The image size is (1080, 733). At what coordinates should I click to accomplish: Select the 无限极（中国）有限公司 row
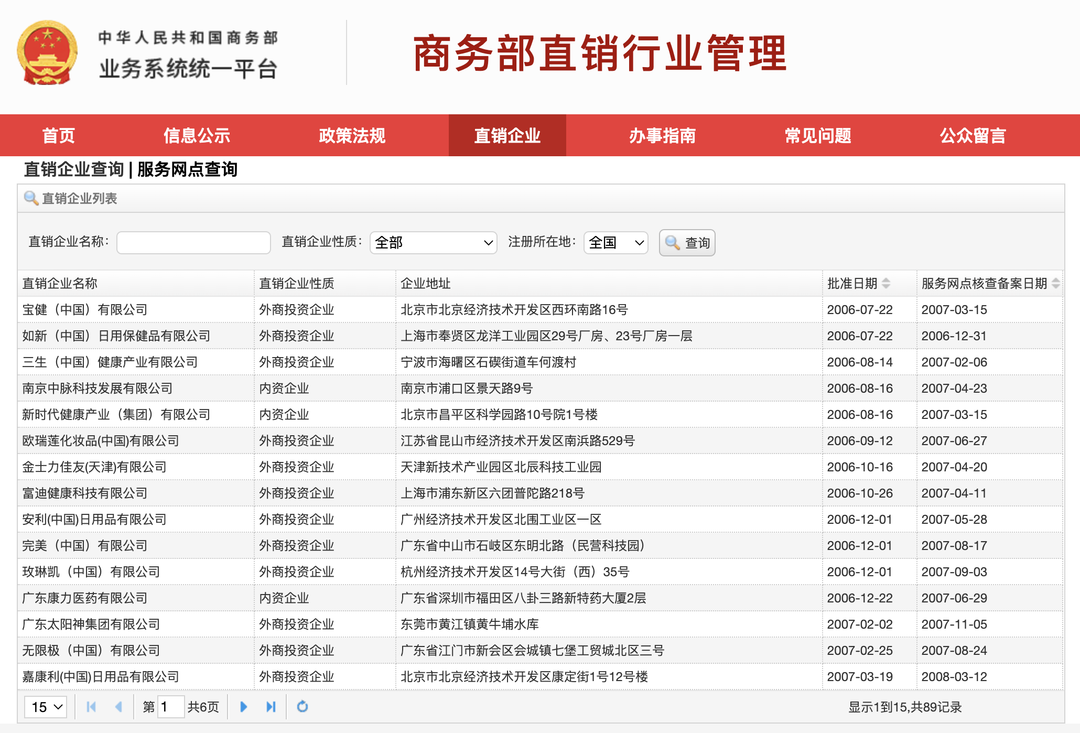coord(540,650)
